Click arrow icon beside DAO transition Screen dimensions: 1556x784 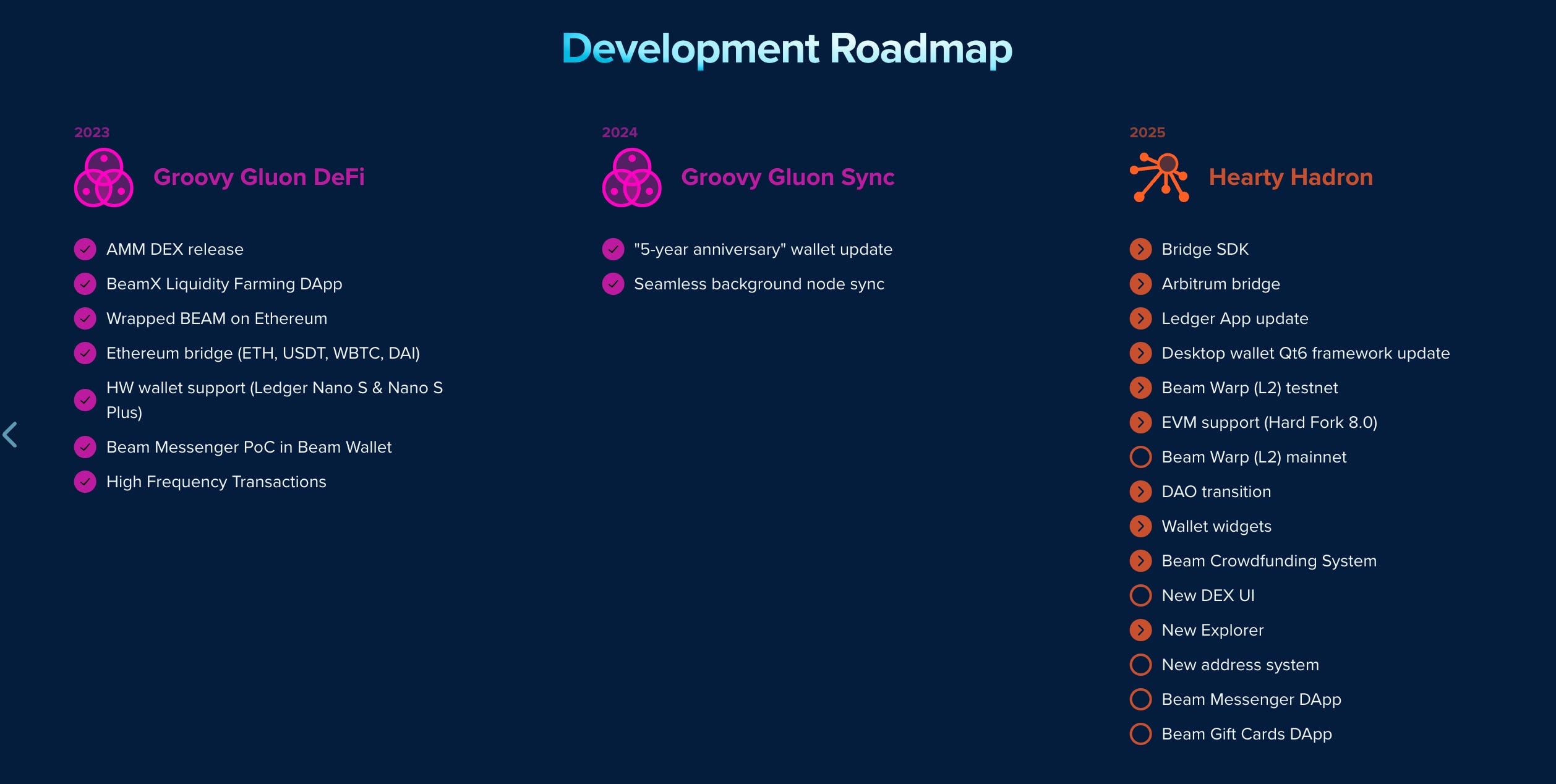point(1141,492)
